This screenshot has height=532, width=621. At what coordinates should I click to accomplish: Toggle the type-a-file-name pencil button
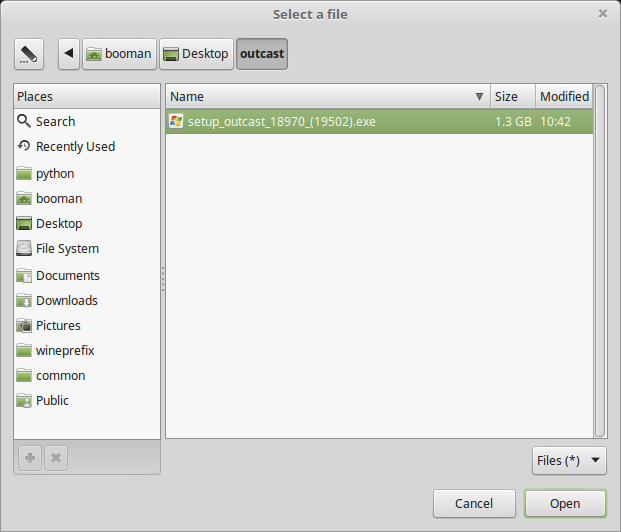tap(29, 54)
